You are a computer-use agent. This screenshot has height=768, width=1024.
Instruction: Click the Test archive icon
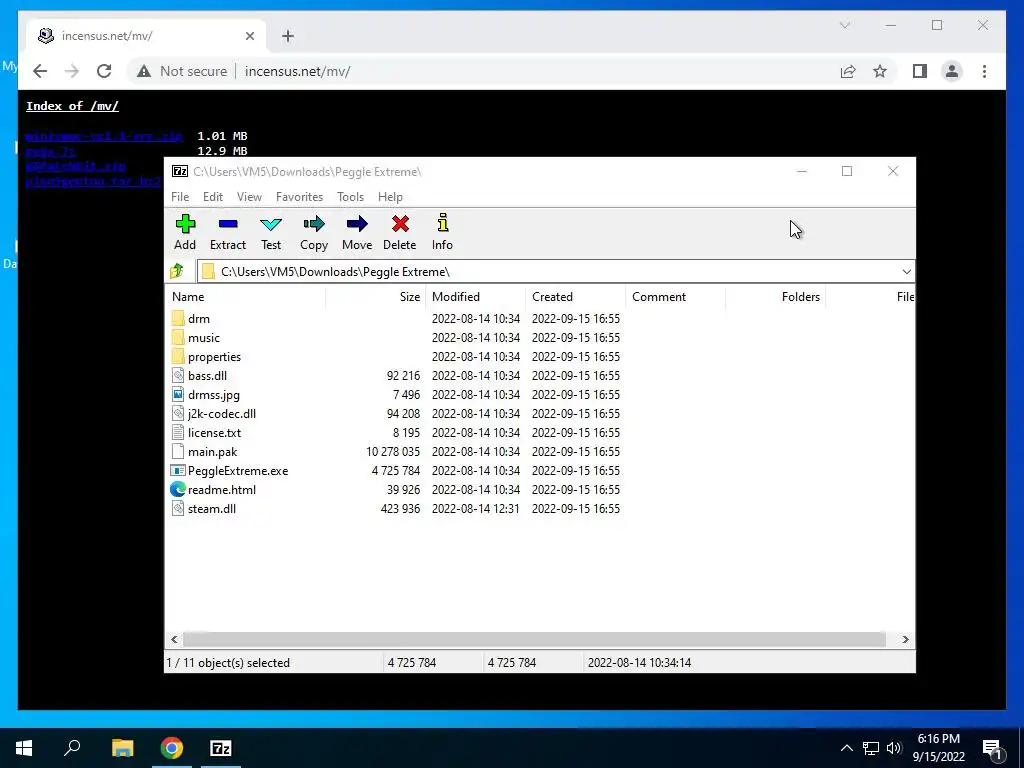point(271,224)
